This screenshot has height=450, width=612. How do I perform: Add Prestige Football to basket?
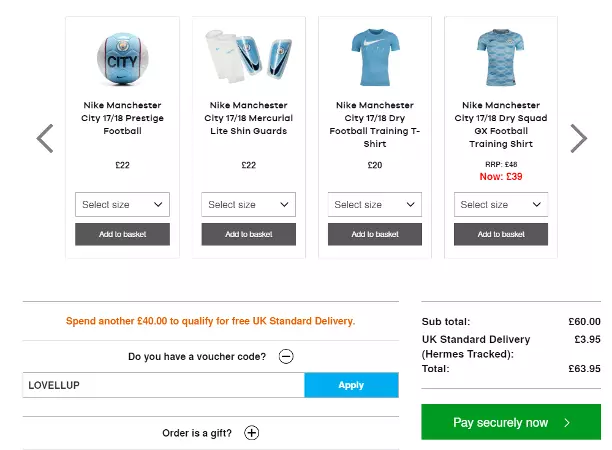(122, 234)
